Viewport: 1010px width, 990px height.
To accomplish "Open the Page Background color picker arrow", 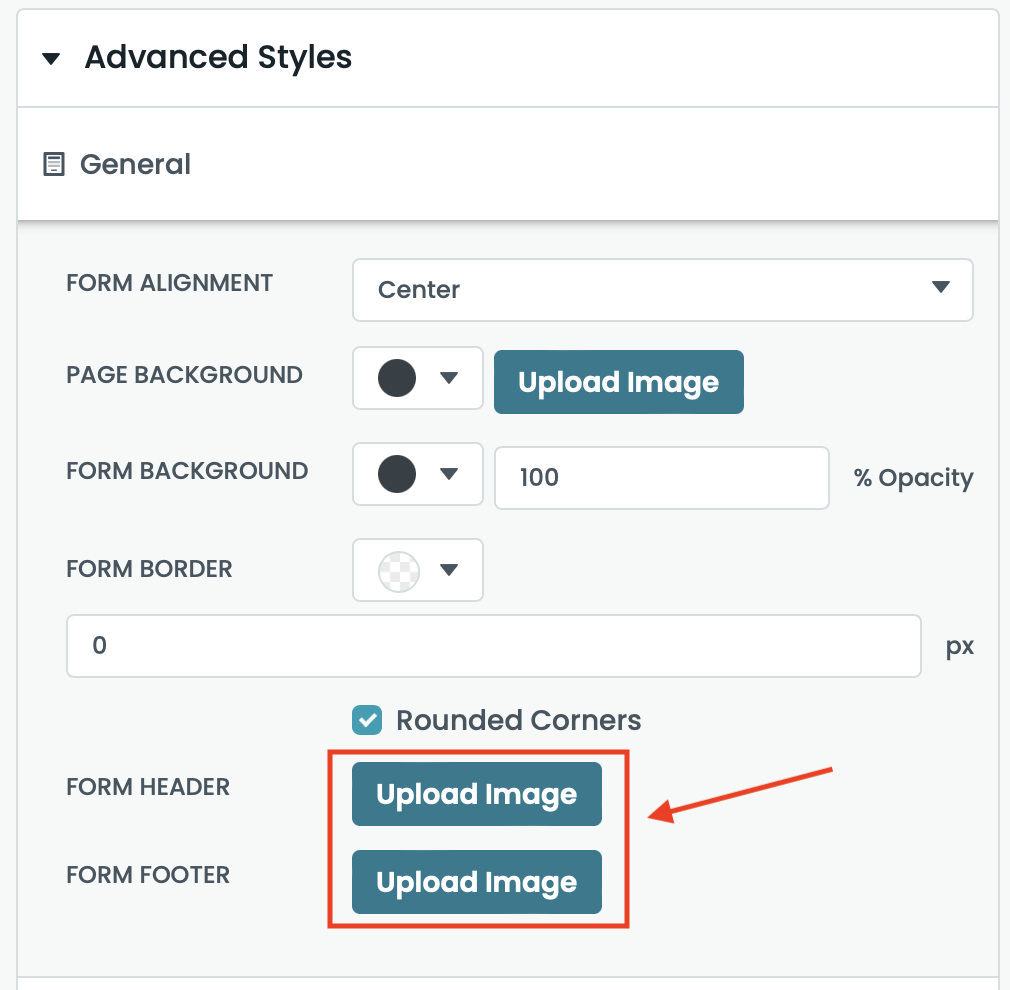I will (449, 378).
